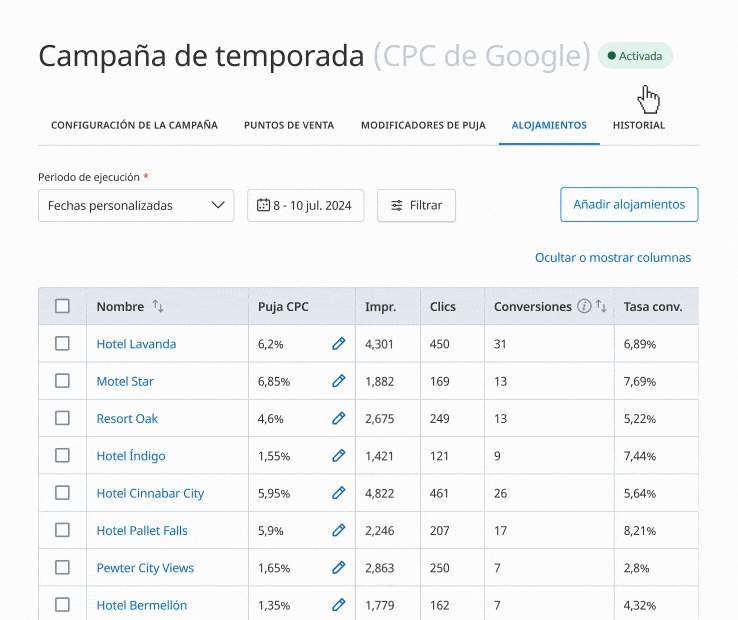Edit CPC bid for Hotel Lavanda
Viewport: 738px width, 620px height.
coord(338,344)
